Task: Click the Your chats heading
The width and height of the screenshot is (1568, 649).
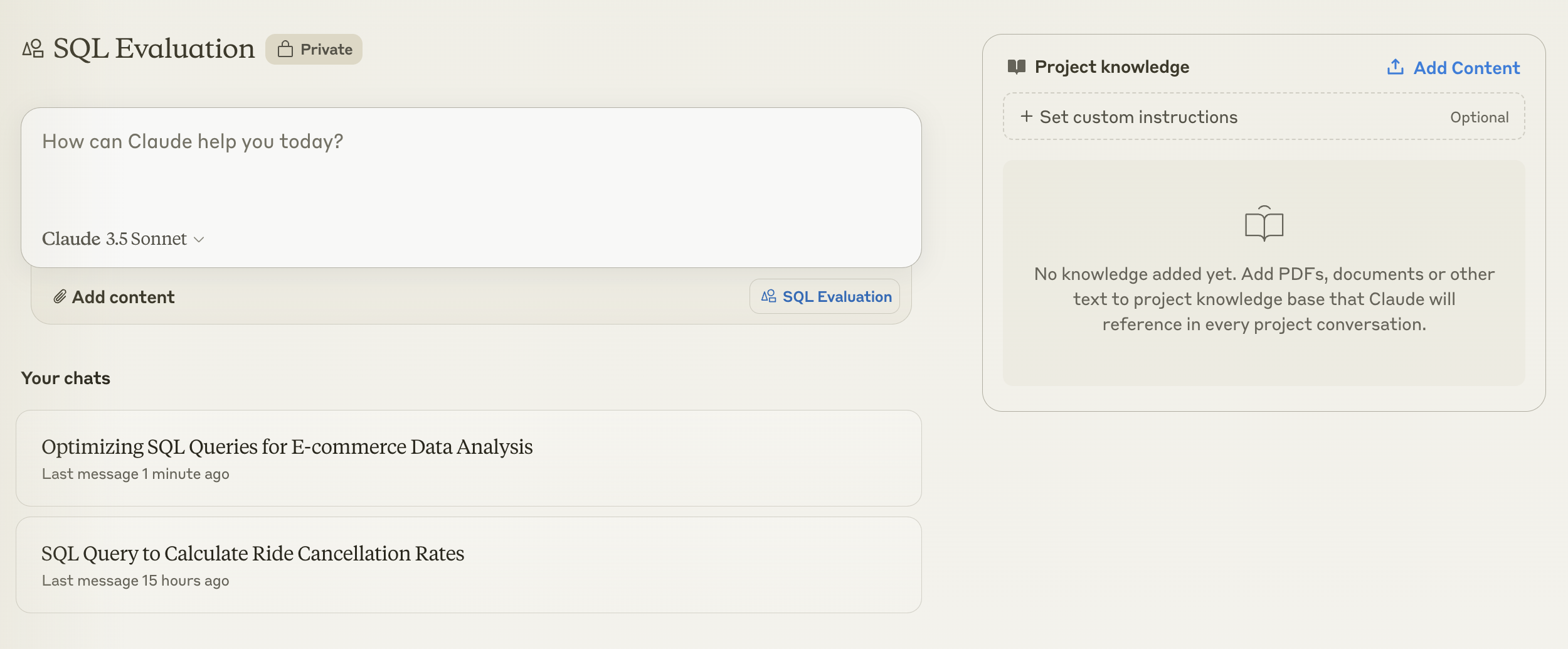Action: pyautogui.click(x=66, y=378)
